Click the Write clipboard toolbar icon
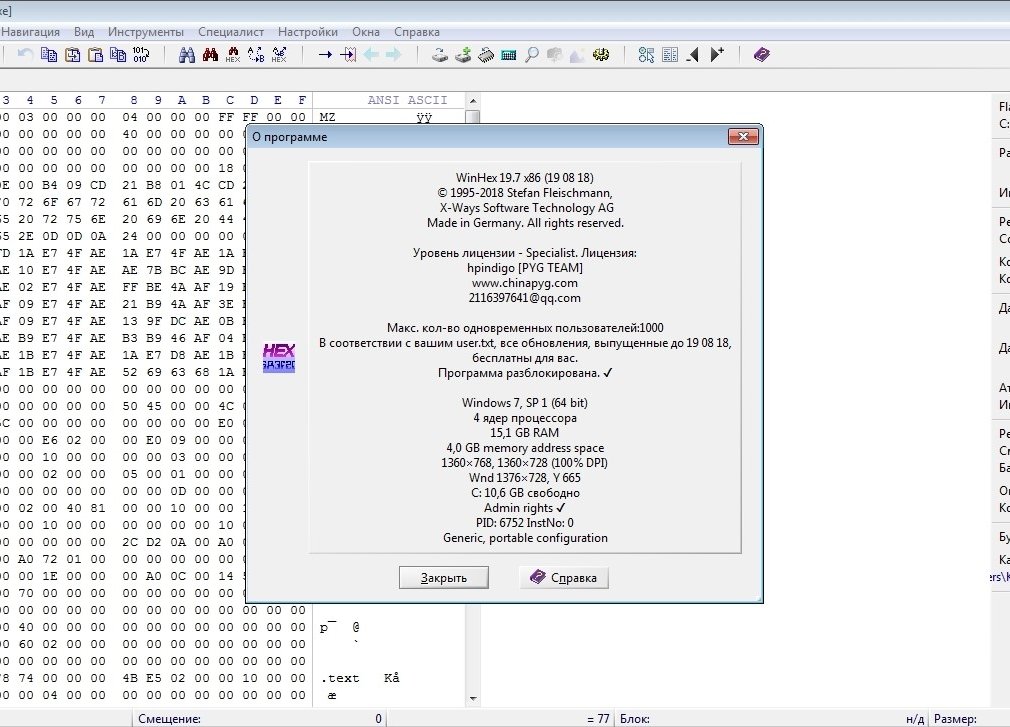The image size is (1010, 727). click(73, 55)
